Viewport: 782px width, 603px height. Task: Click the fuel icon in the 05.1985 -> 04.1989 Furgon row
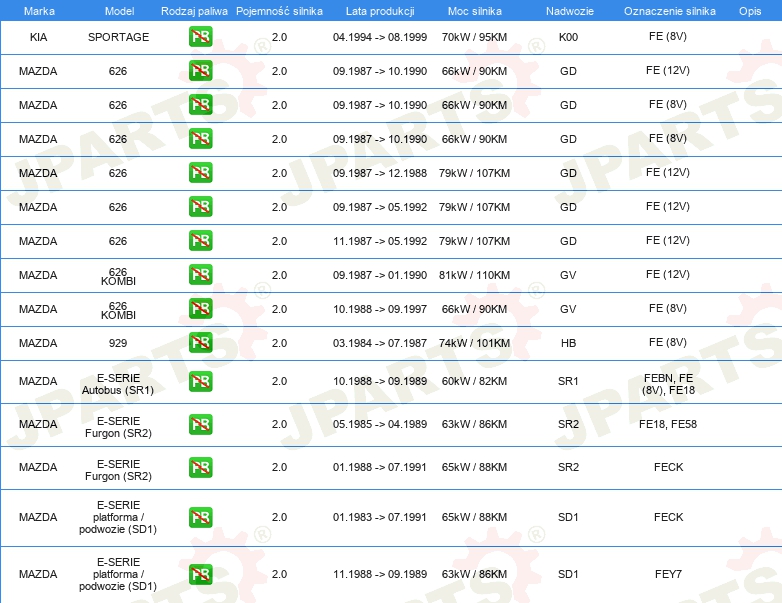pos(200,423)
